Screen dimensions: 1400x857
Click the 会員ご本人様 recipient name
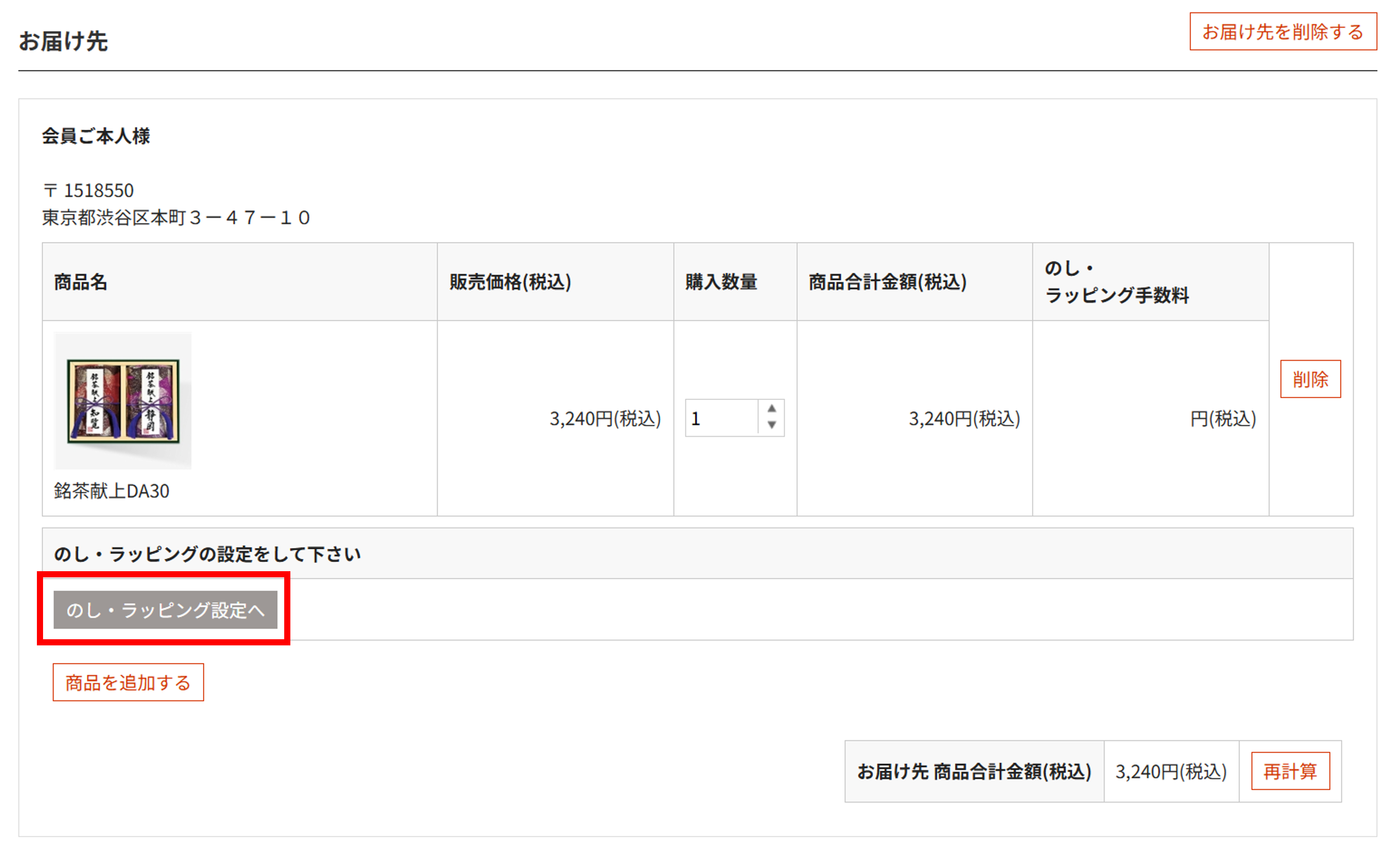[x=96, y=136]
